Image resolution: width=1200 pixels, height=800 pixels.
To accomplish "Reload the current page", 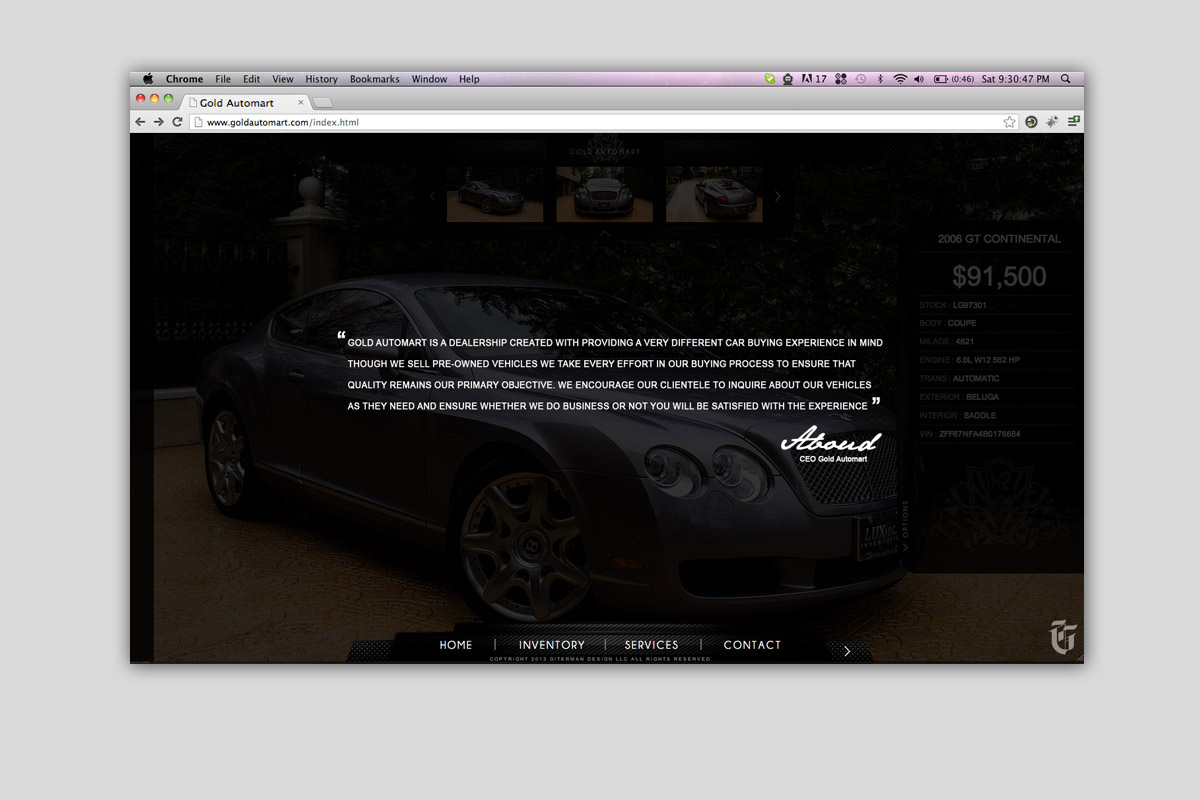I will click(x=177, y=122).
